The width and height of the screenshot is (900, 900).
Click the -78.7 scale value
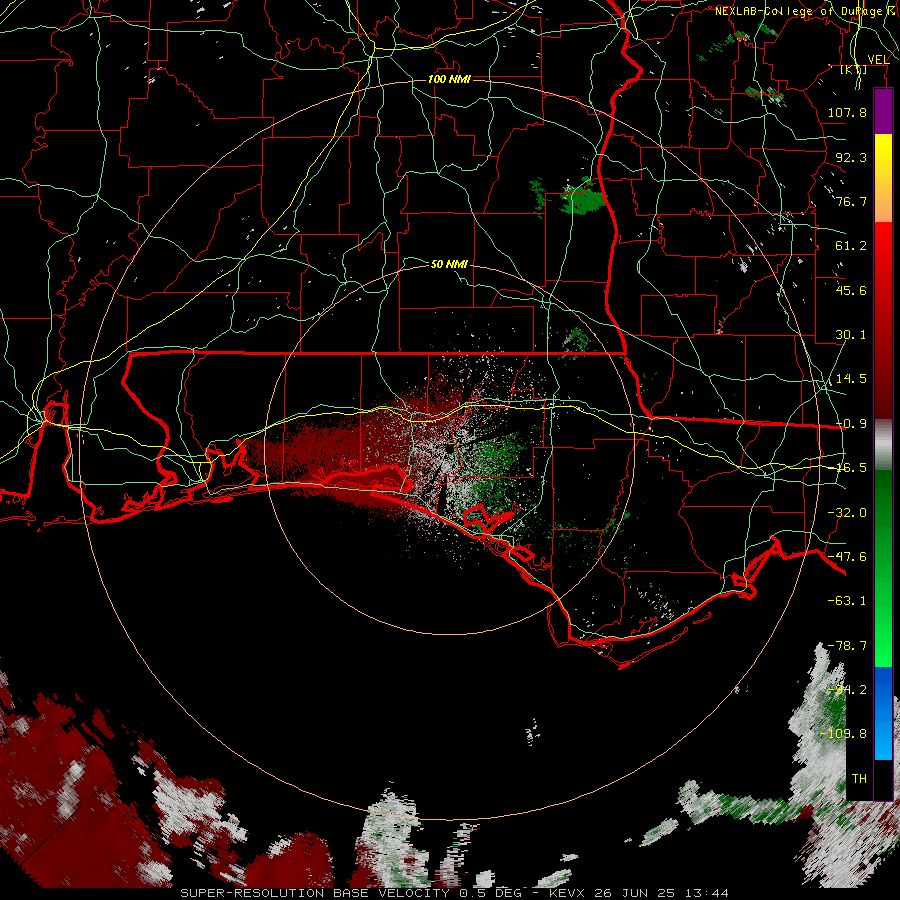[x=847, y=646]
